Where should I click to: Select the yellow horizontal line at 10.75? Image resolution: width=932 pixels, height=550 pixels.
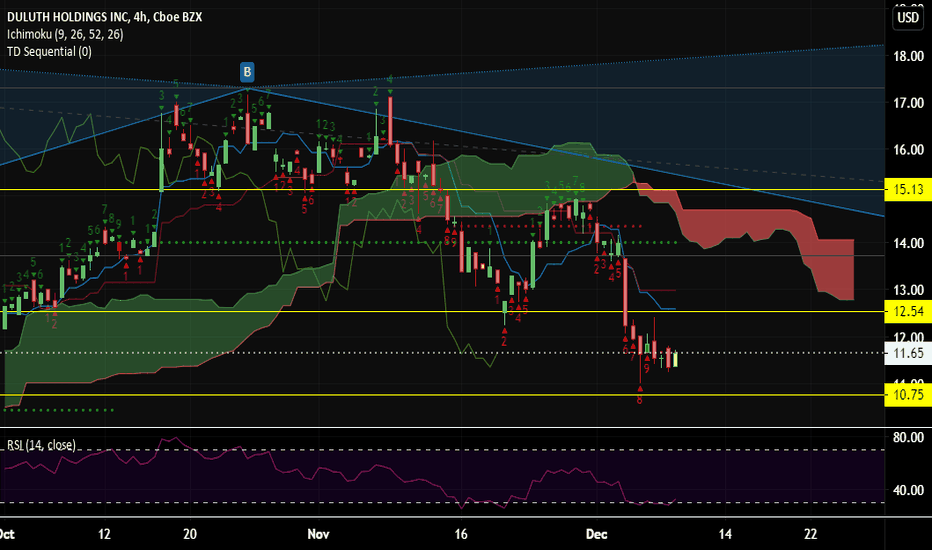pos(400,395)
